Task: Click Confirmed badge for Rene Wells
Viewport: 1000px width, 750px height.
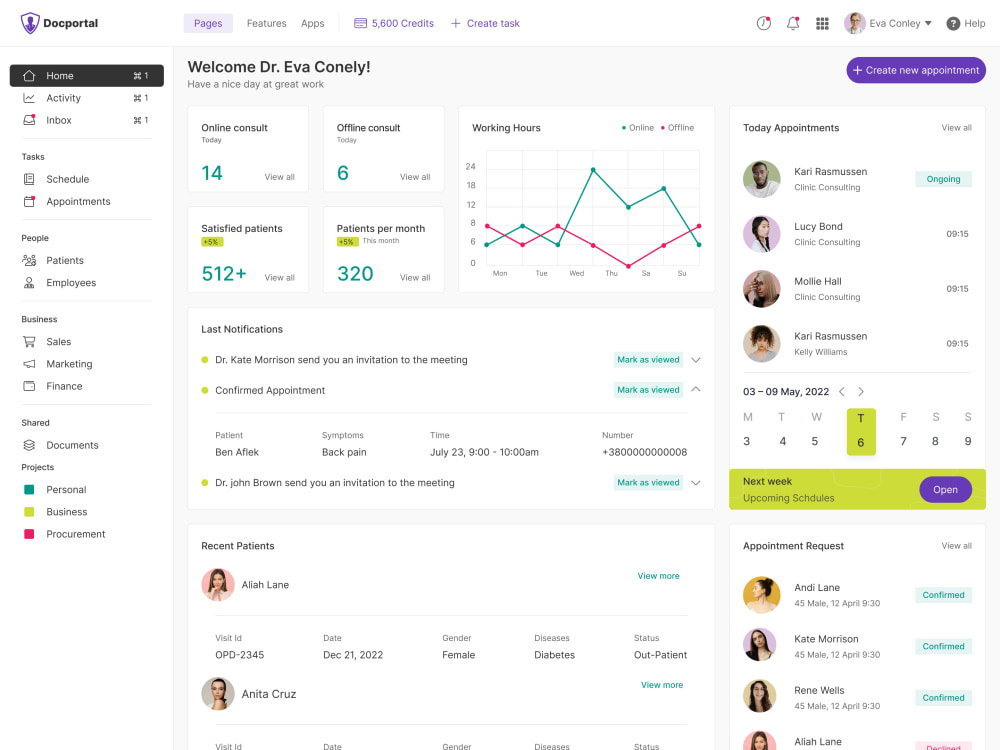Action: tap(943, 698)
